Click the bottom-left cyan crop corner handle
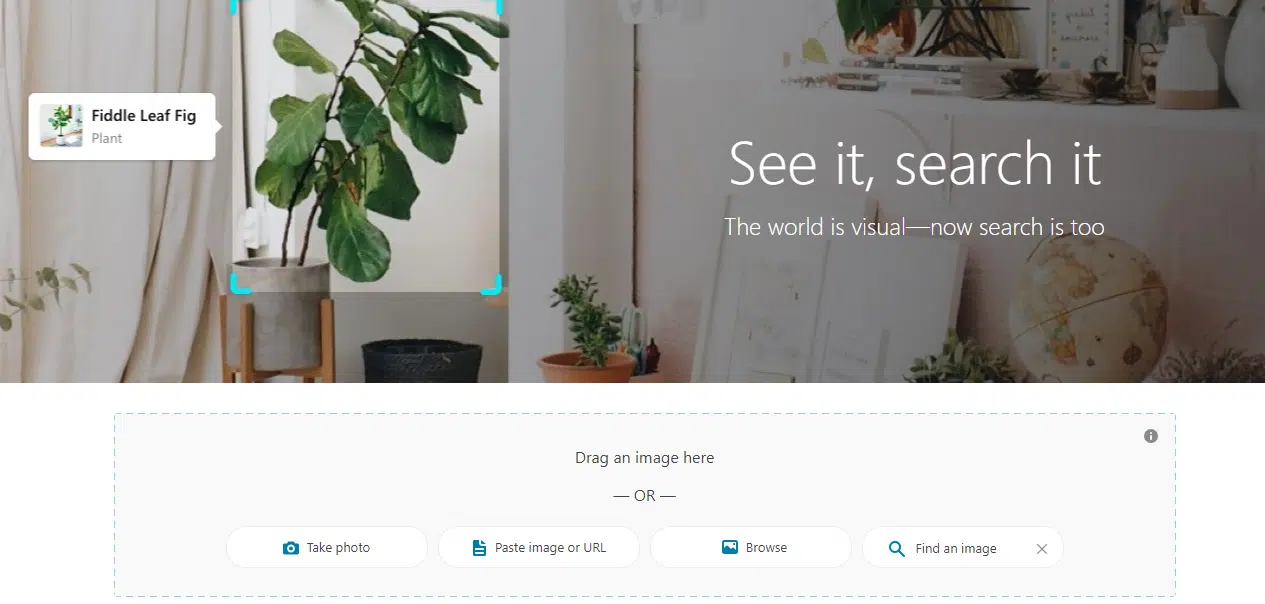The height and width of the screenshot is (604, 1265). (x=242, y=284)
